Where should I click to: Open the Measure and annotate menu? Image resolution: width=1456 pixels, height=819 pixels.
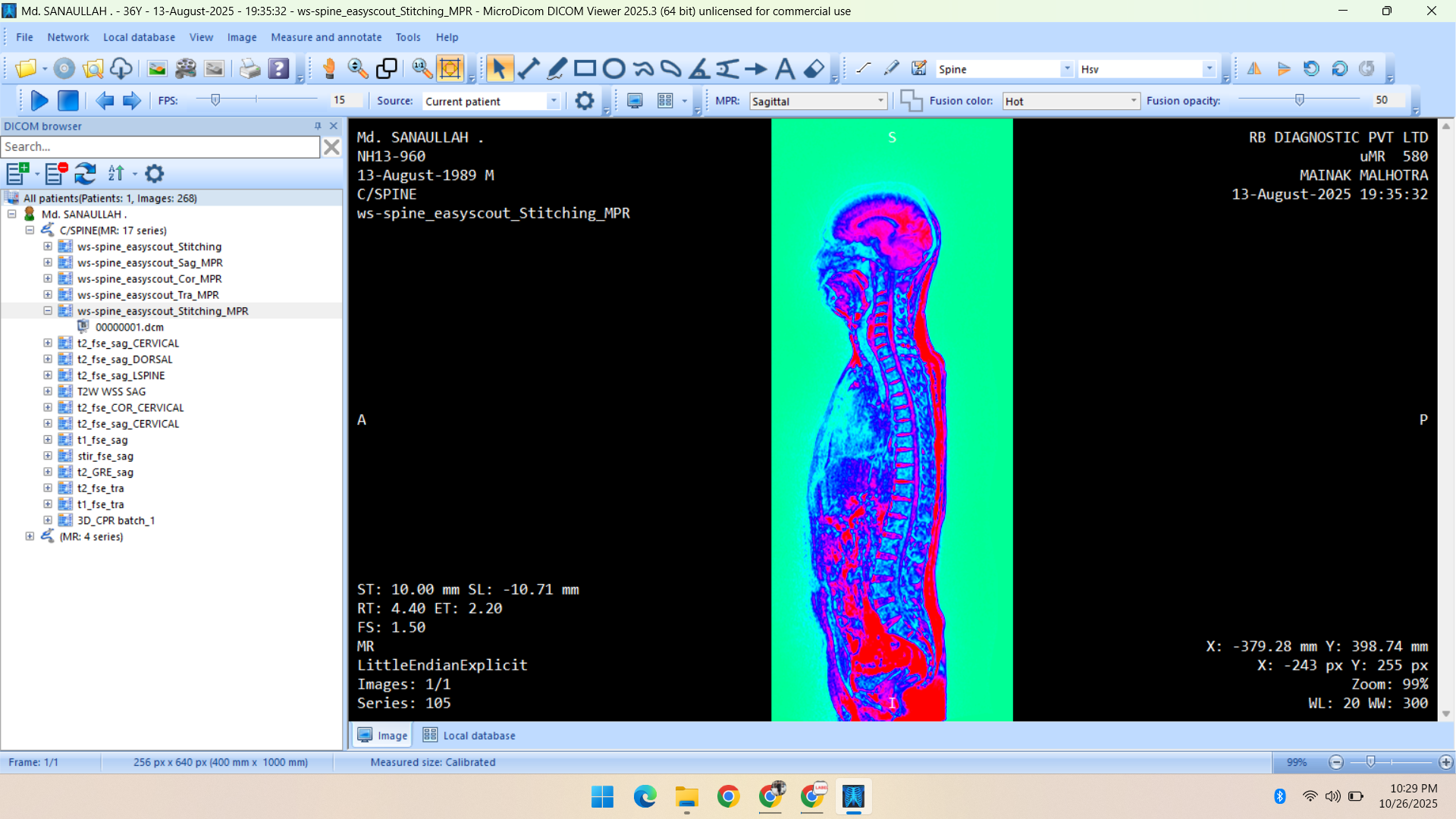click(326, 37)
